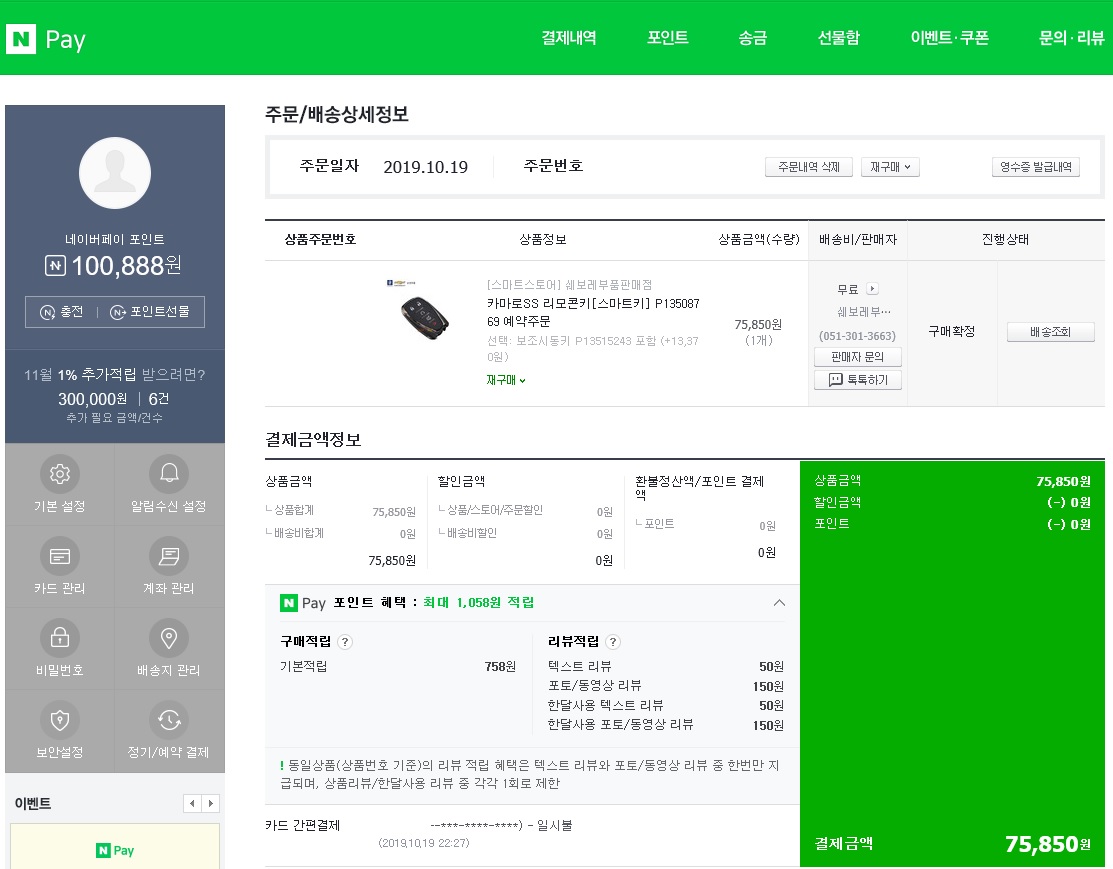Open the 이벤트·쿠폰 menu
Screen dimensions: 1113x869
pyautogui.click(x=950, y=38)
